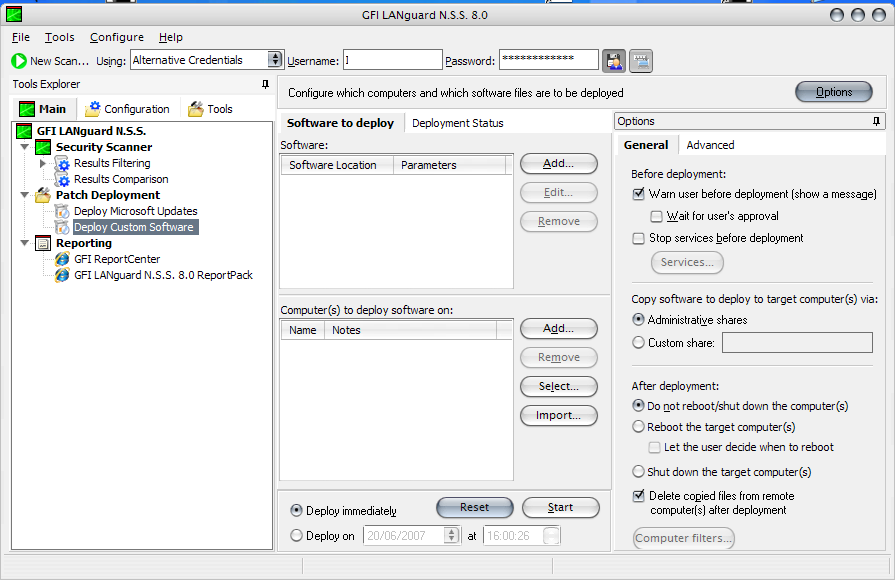Screen dimensions: 895x580
Task: Click the Deploy on date stepper arrows
Action: click(x=451, y=535)
